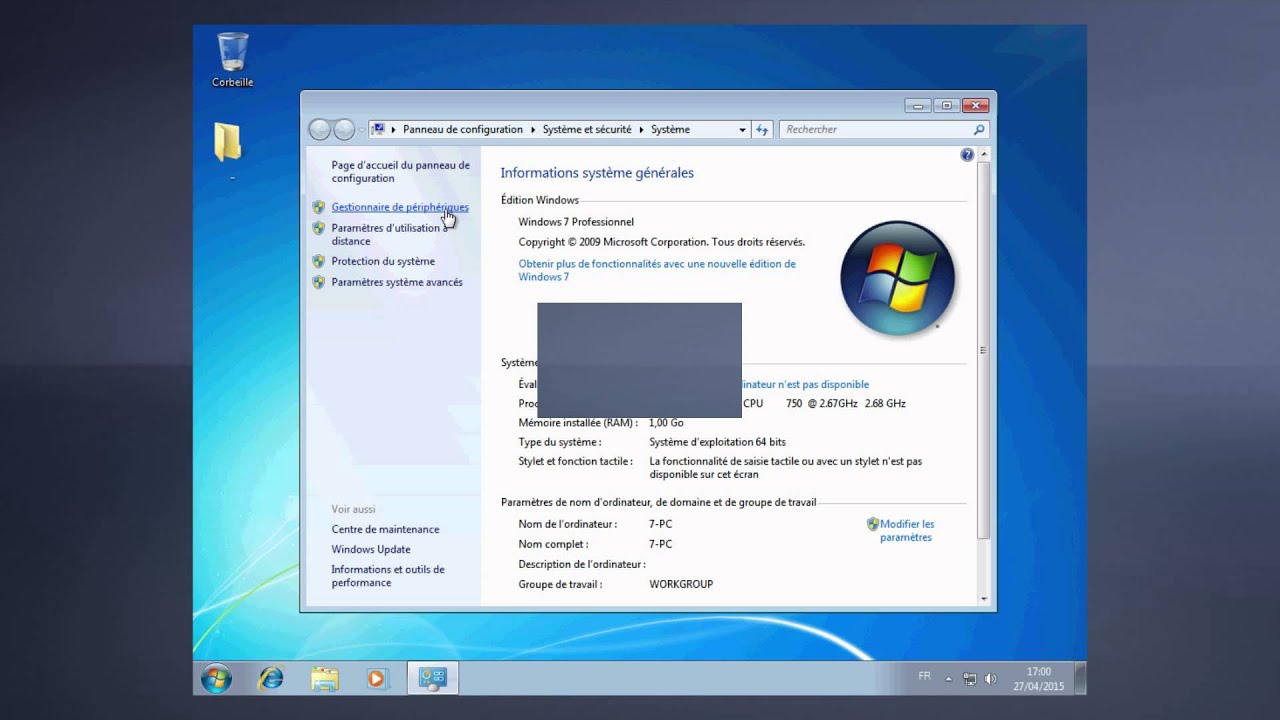The height and width of the screenshot is (720, 1280).
Task: Click shield icon beside Paramètres d'utilisation à distance
Action: (319, 228)
